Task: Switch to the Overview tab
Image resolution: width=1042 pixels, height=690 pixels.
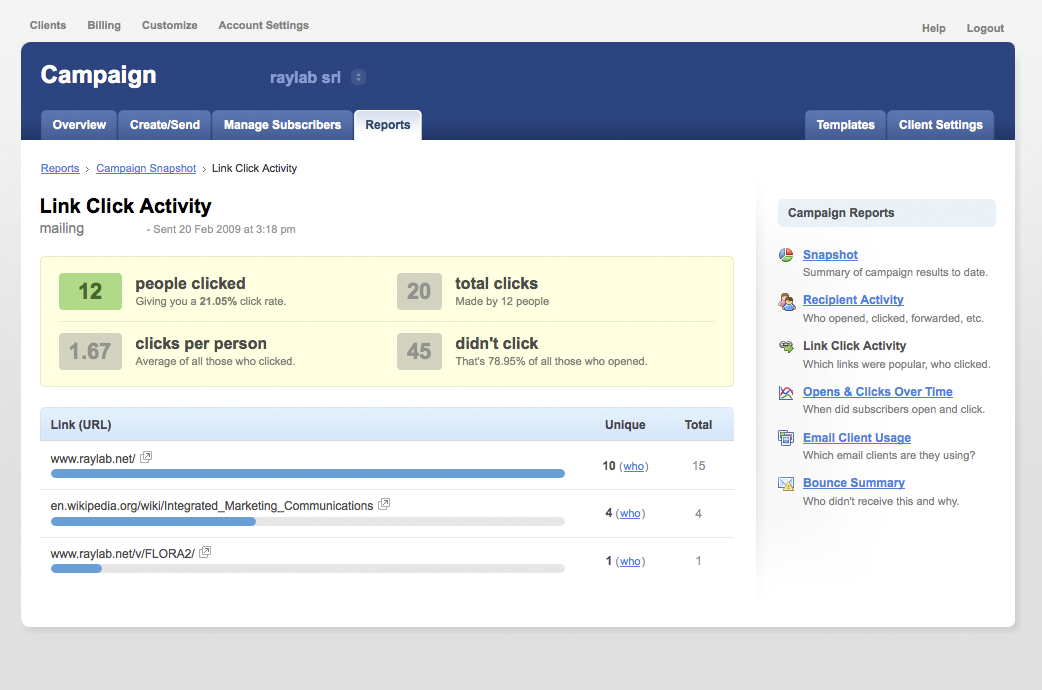Action: click(x=79, y=125)
